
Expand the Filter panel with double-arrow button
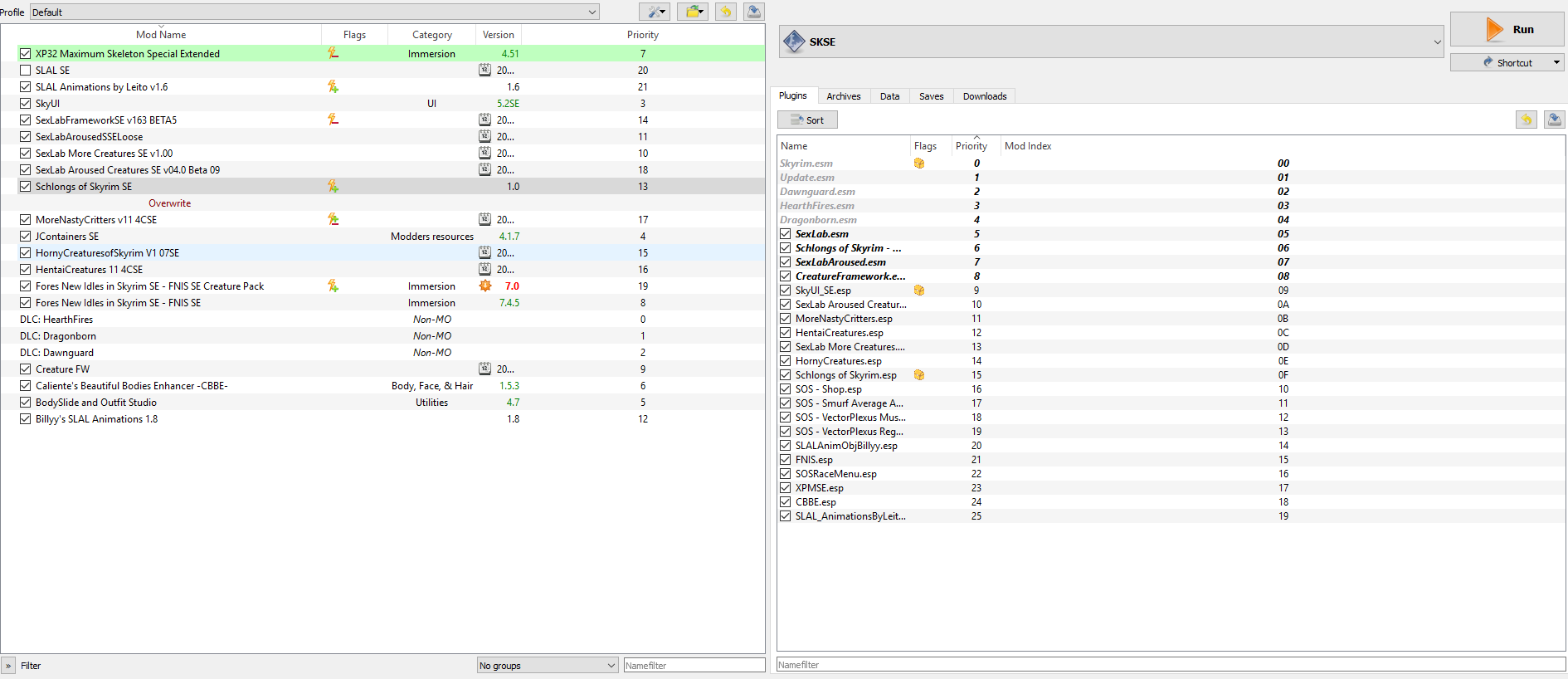(x=8, y=665)
